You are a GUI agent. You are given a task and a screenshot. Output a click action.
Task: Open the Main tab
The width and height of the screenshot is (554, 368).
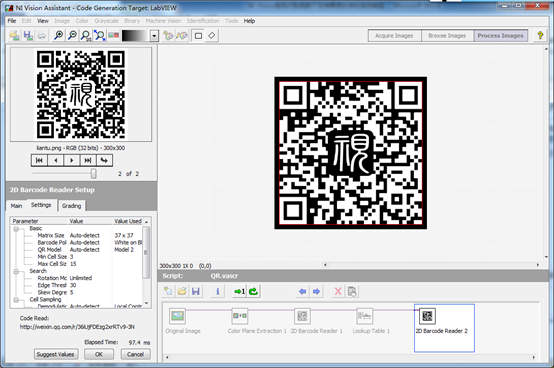[x=16, y=206]
